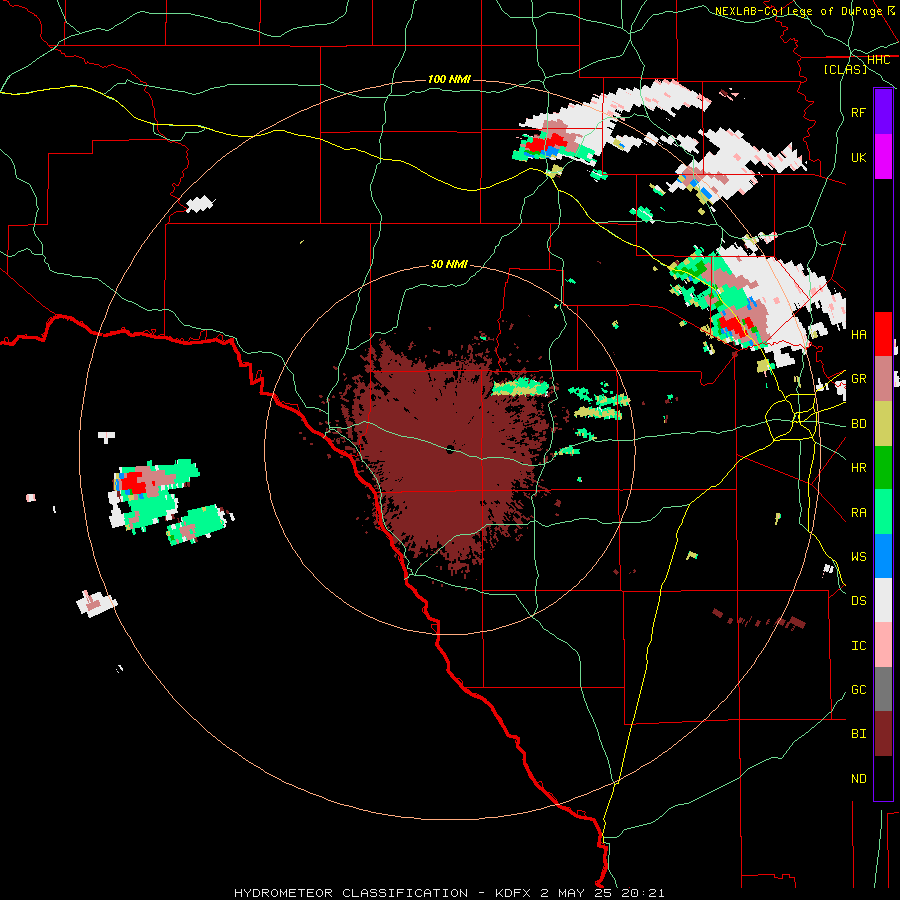Screen dimensions: 900x900
Task: Click the HA legend label
Action: click(x=858, y=334)
